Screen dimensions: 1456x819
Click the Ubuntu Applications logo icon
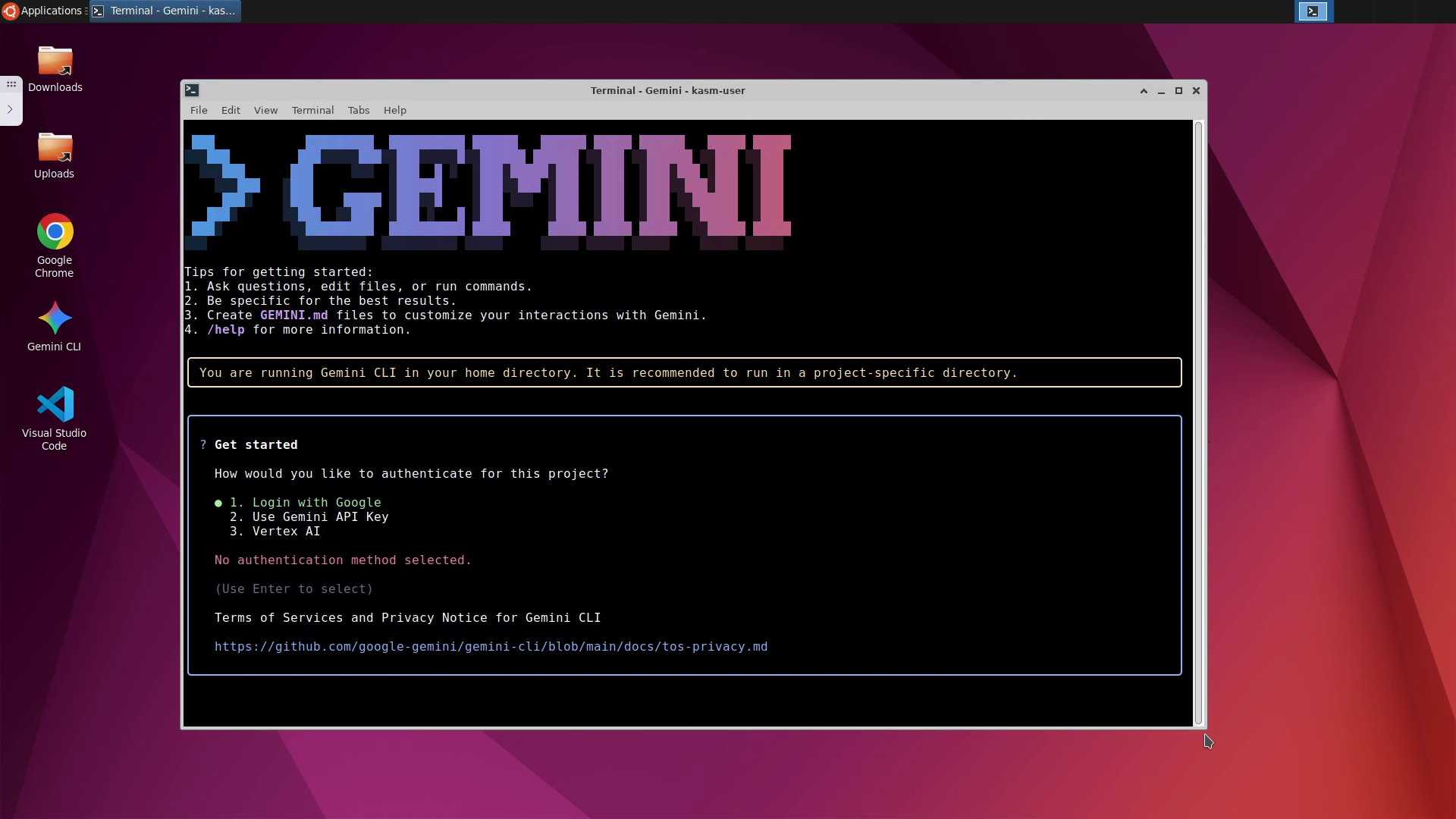[10, 11]
